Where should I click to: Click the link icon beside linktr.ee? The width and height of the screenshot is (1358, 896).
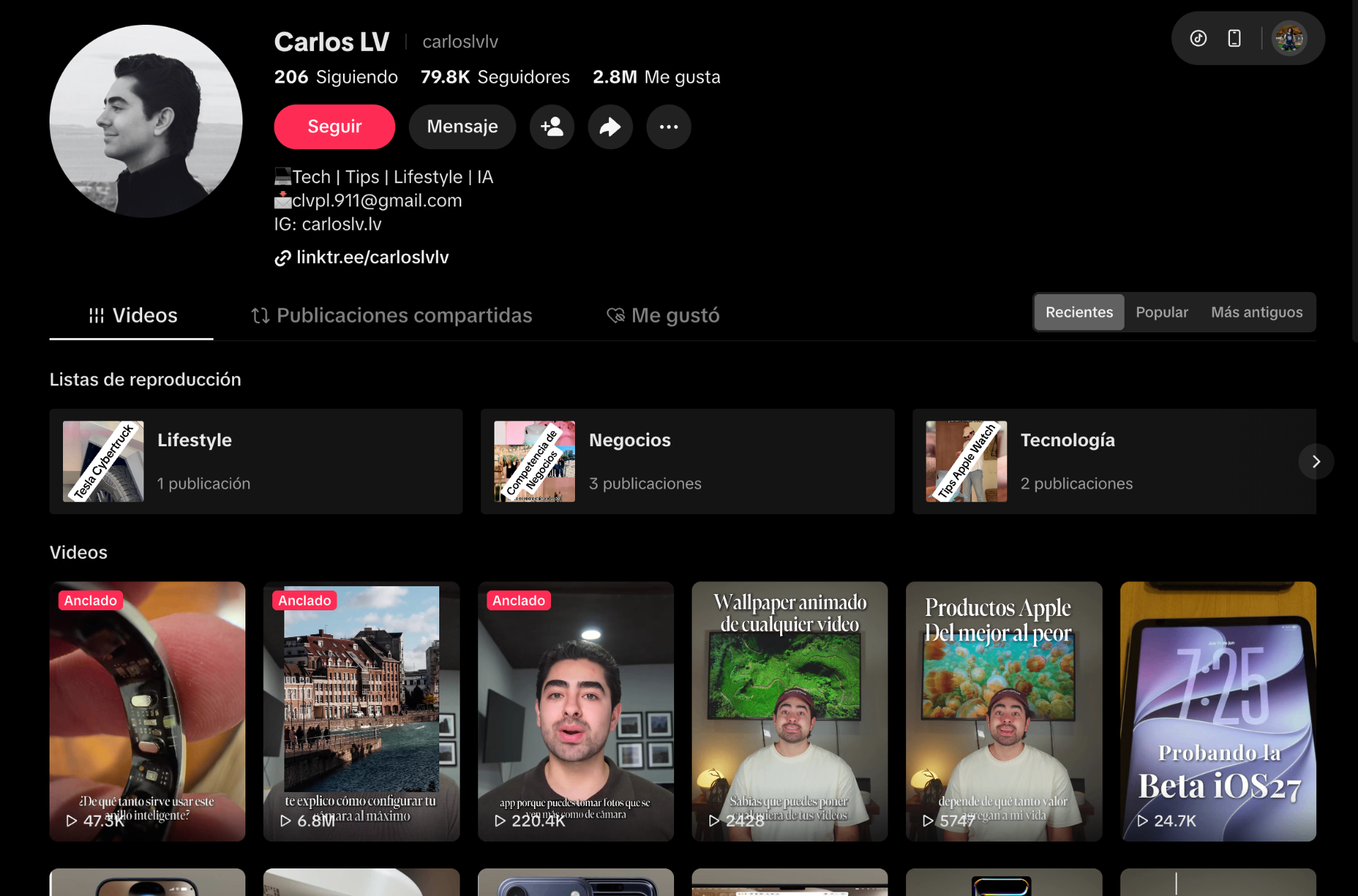click(283, 258)
